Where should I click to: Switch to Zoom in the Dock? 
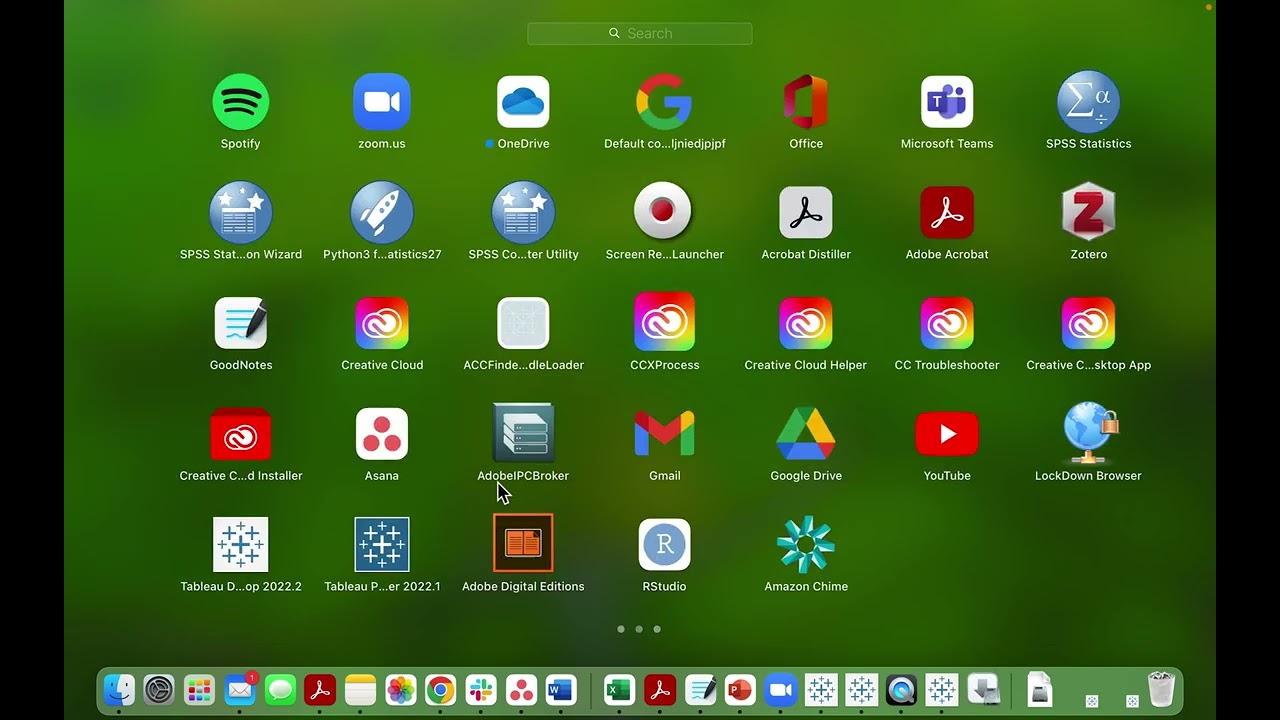tap(780, 690)
